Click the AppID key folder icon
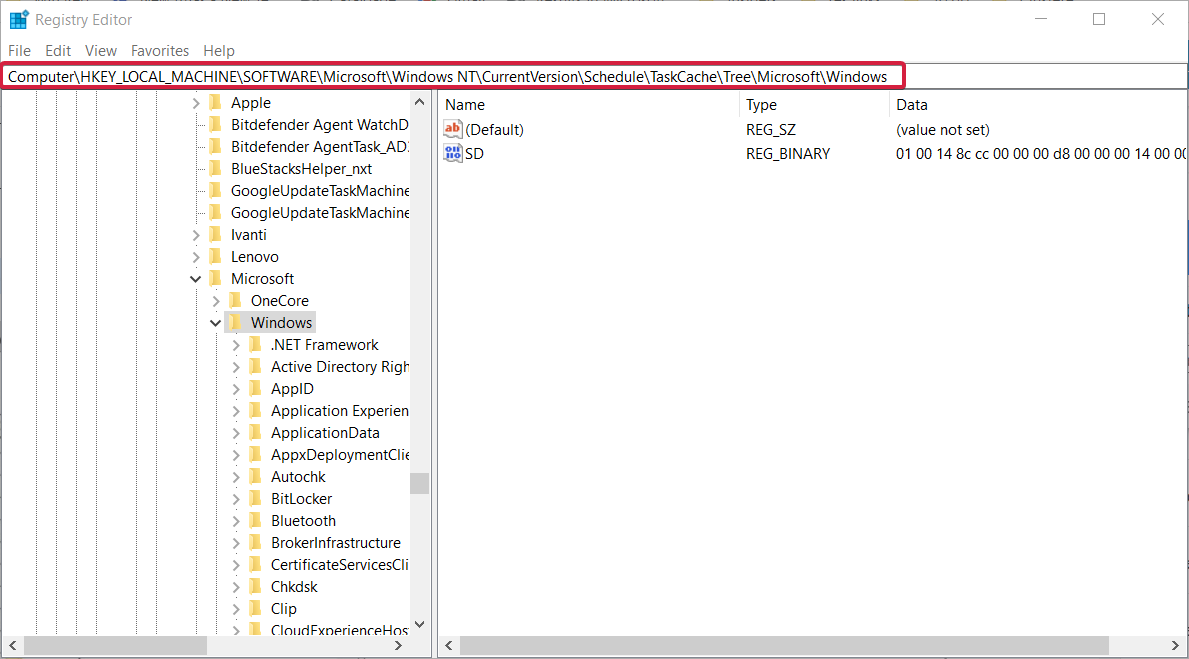 pos(256,388)
